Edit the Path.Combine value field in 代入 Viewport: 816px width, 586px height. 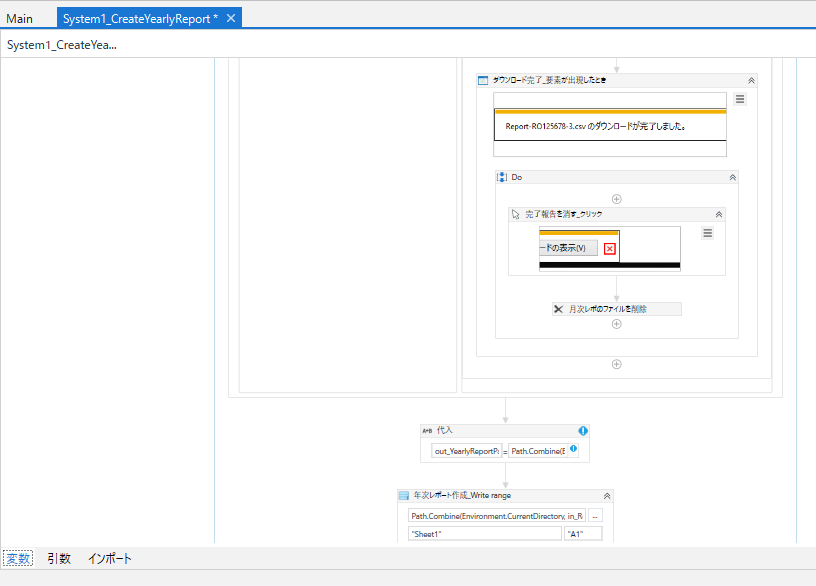538,451
